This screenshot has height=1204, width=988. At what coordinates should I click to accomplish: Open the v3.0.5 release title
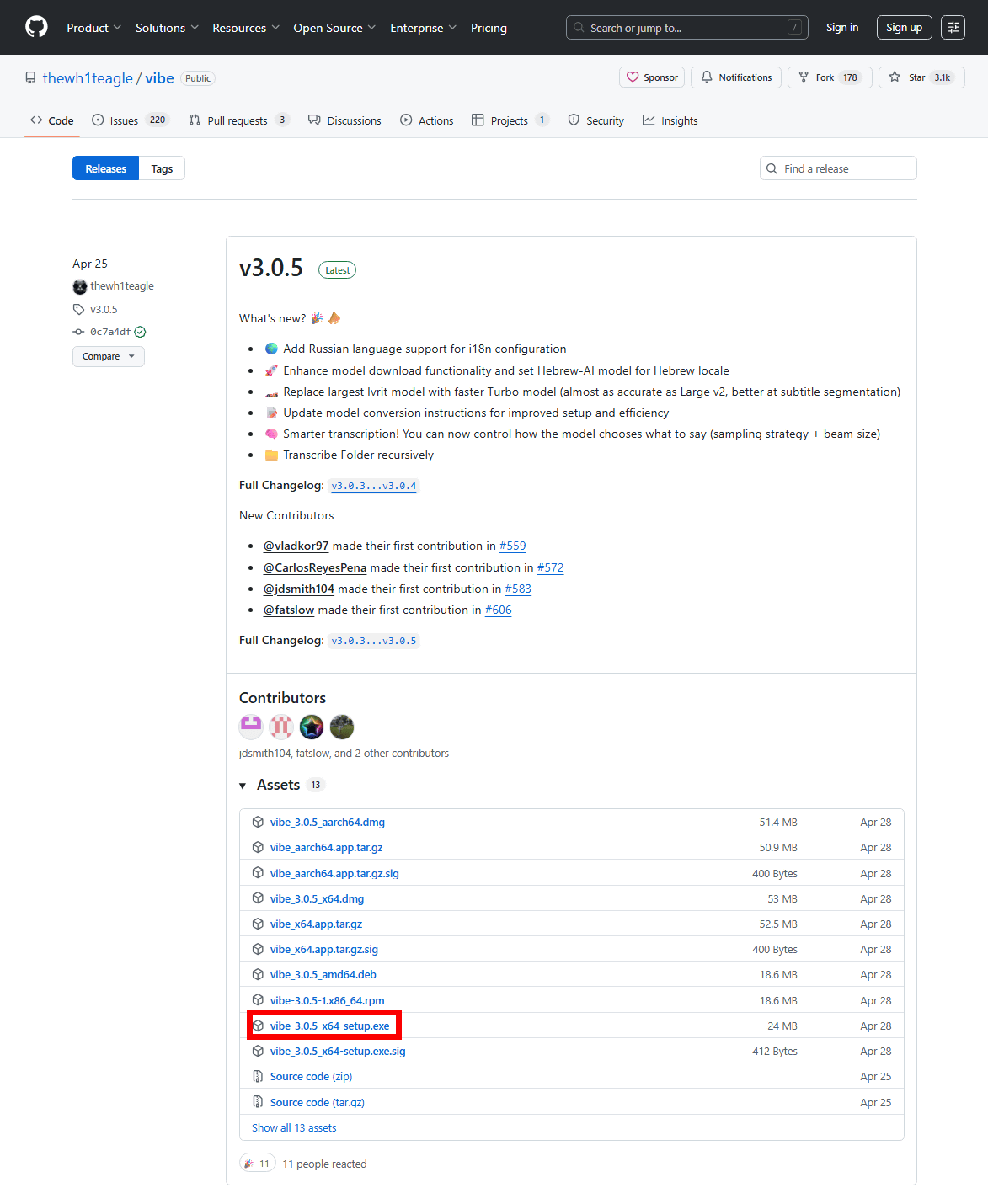[271, 268]
